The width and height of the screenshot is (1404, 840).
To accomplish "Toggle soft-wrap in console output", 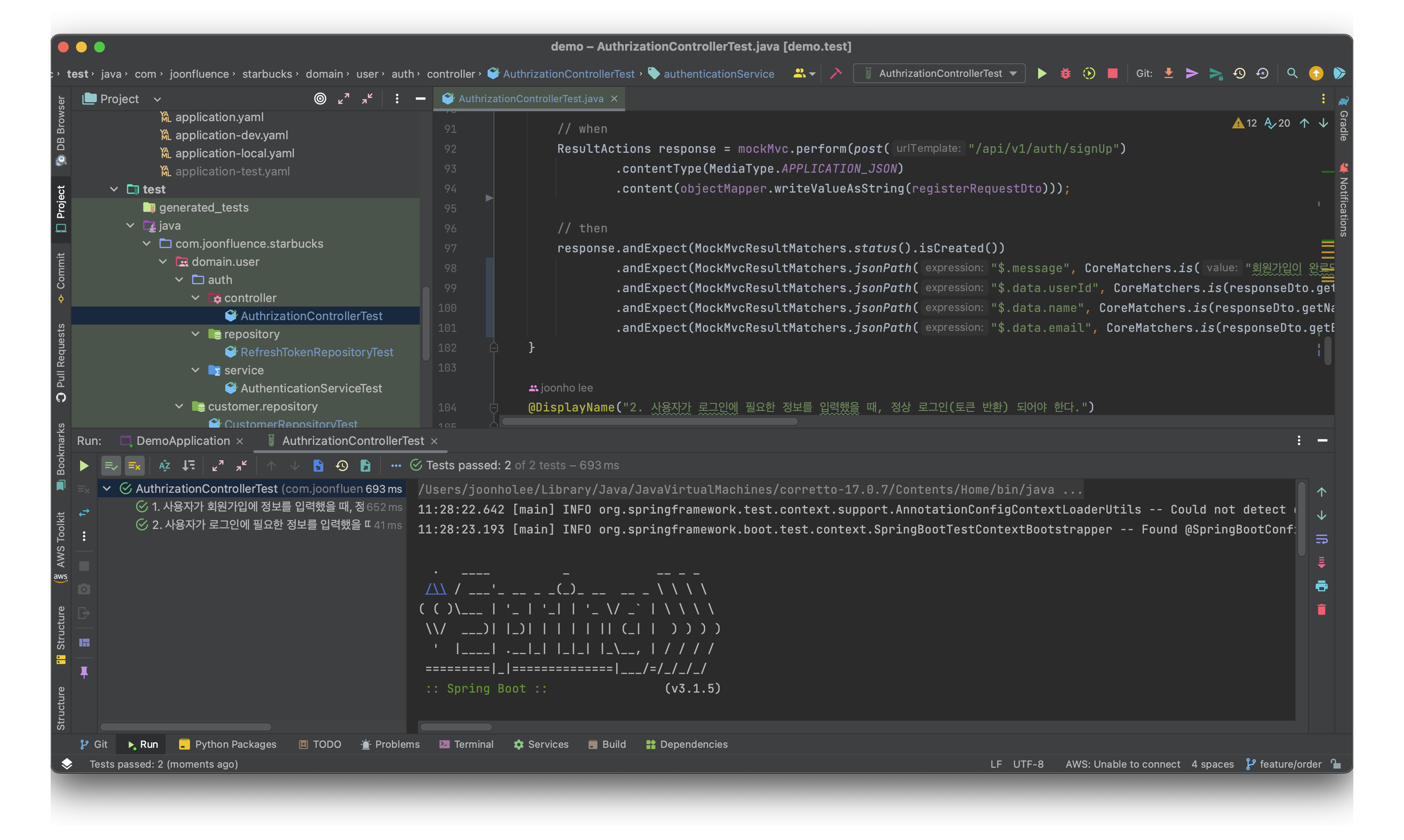I will [x=1321, y=539].
